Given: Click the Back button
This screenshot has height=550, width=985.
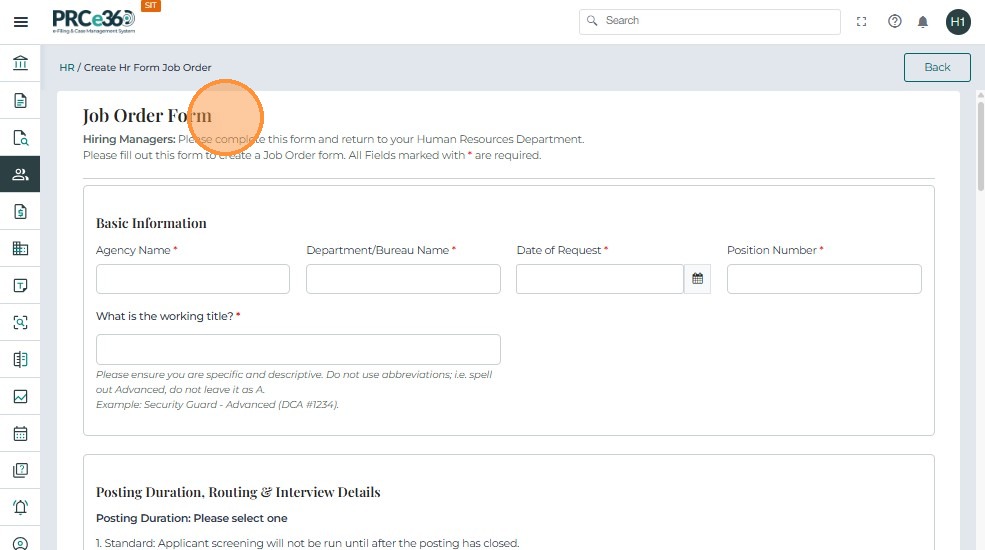Looking at the screenshot, I should (x=937, y=67).
